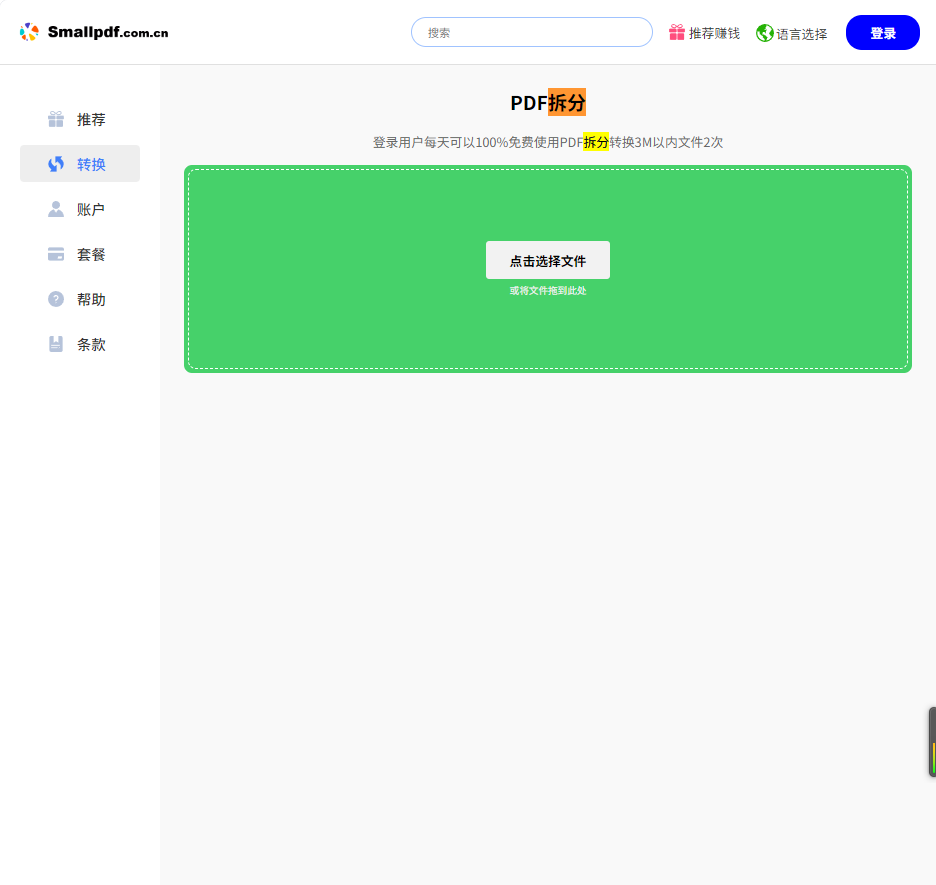Click the person icon beside 账户
This screenshot has height=885, width=936.
click(56, 209)
